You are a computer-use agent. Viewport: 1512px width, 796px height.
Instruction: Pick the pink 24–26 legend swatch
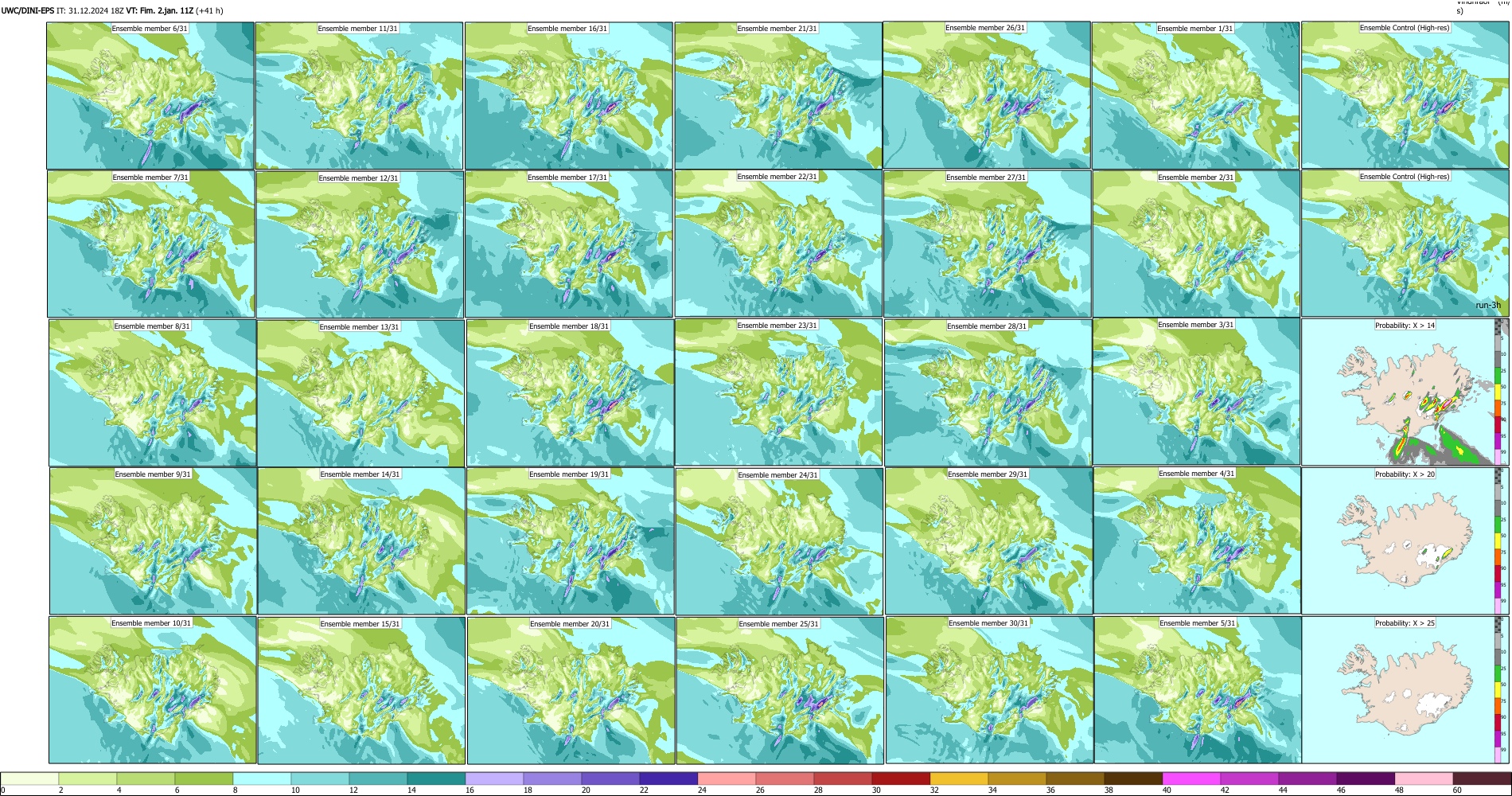727,778
